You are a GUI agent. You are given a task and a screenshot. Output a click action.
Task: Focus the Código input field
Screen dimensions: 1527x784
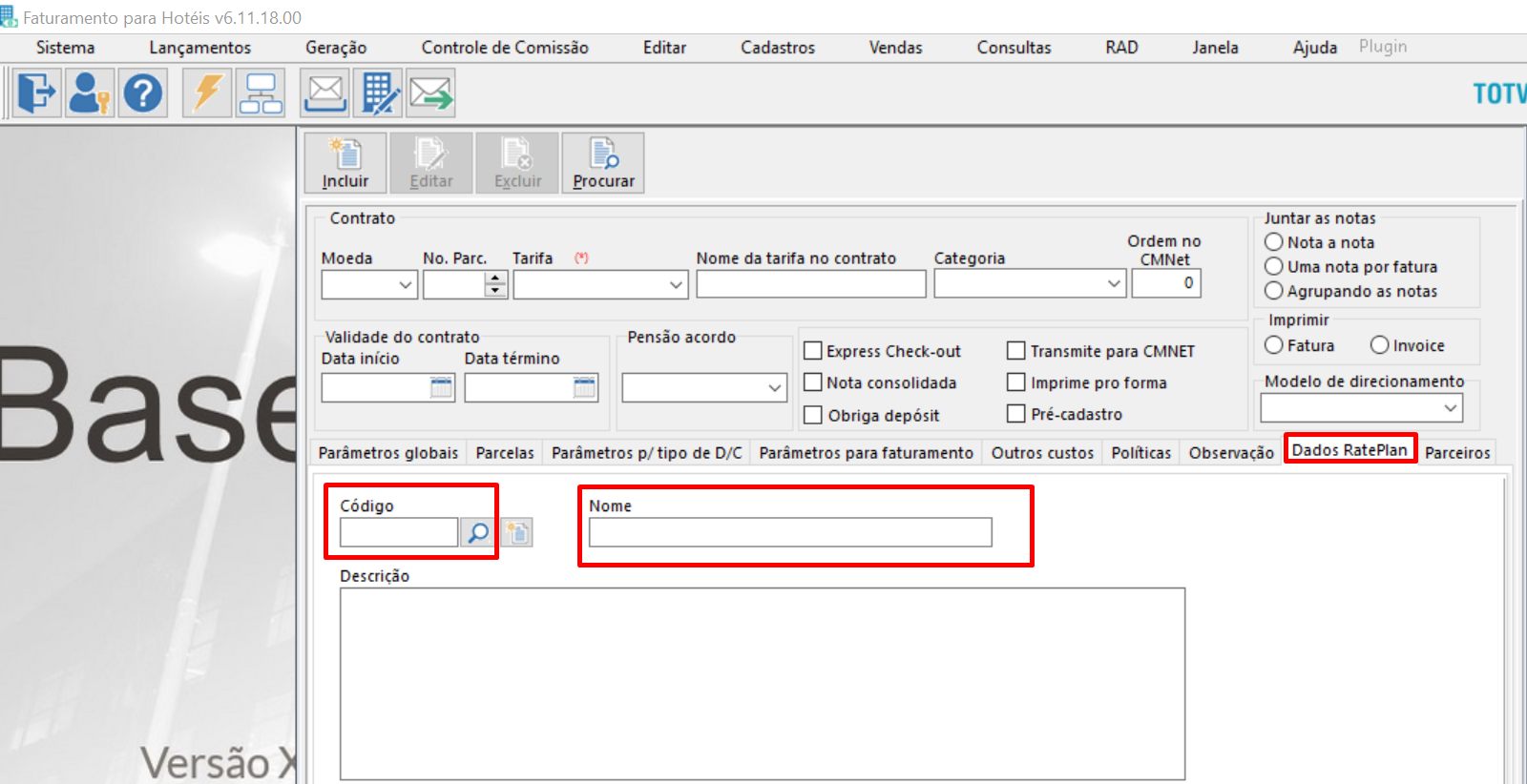pos(399,532)
